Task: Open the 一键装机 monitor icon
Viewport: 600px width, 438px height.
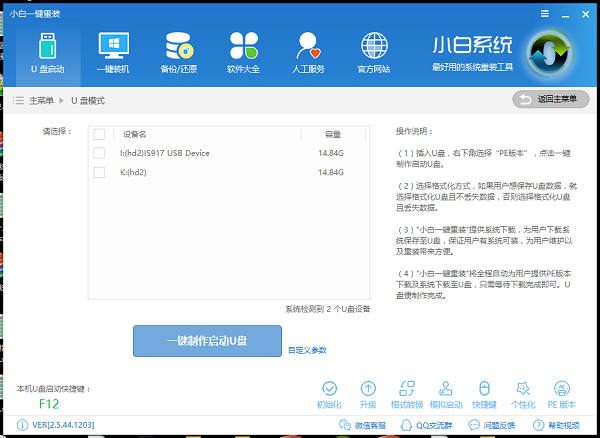Action: pyautogui.click(x=113, y=46)
